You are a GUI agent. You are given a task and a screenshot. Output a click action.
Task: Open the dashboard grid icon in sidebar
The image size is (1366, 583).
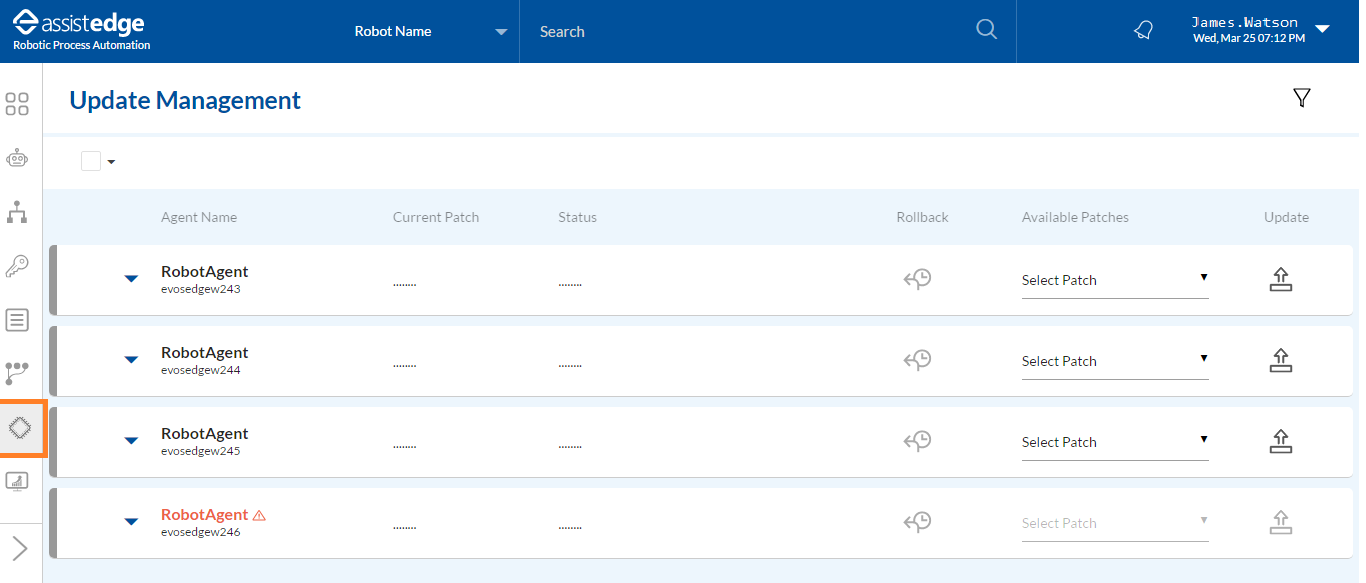coord(17,104)
